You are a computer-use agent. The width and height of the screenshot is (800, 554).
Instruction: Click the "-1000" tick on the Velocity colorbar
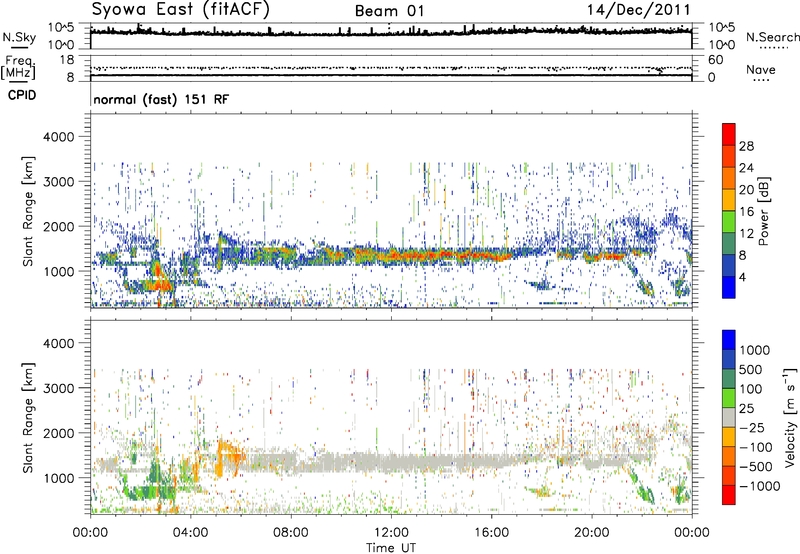(759, 486)
